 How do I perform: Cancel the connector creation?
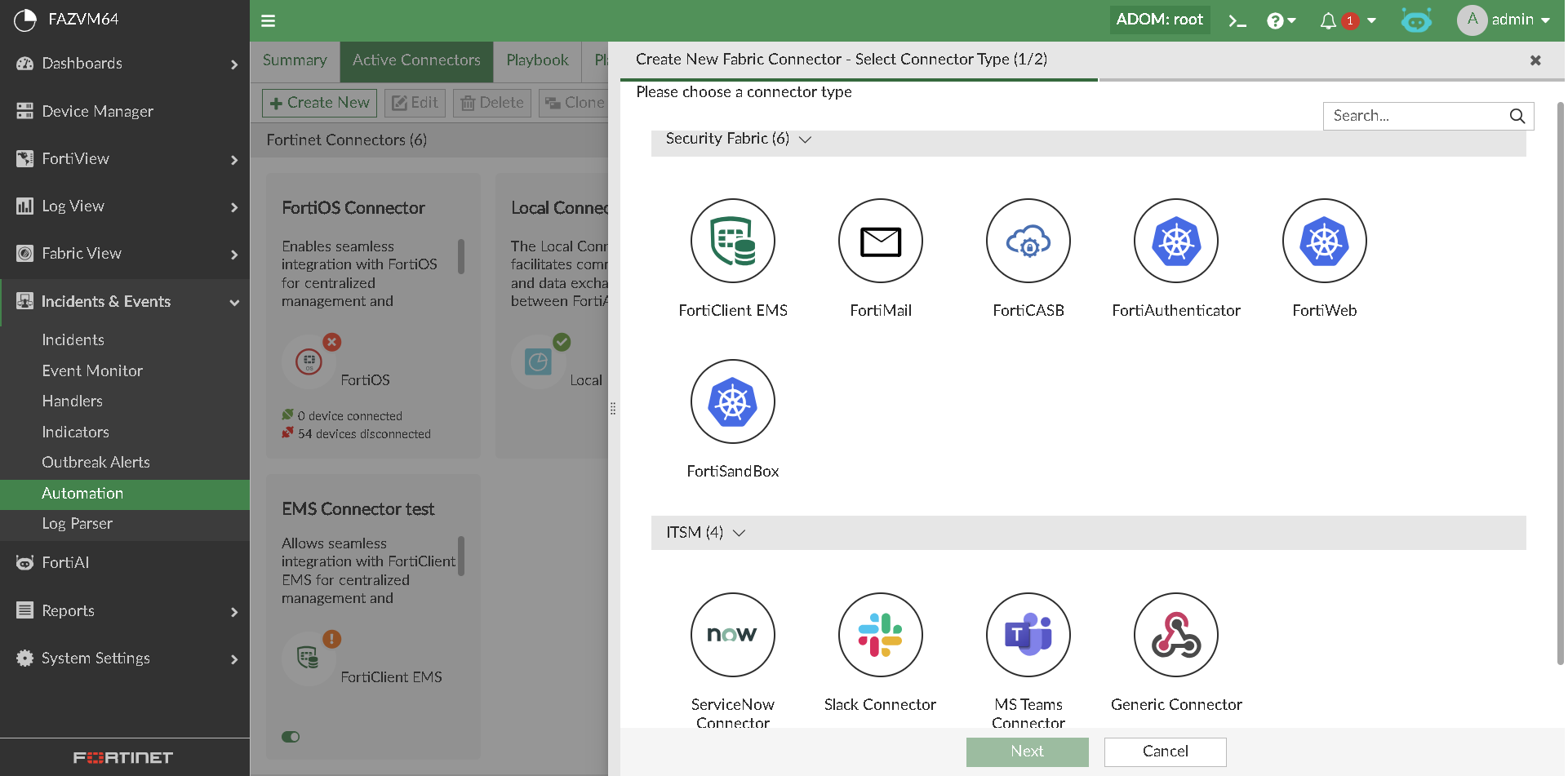click(1165, 752)
